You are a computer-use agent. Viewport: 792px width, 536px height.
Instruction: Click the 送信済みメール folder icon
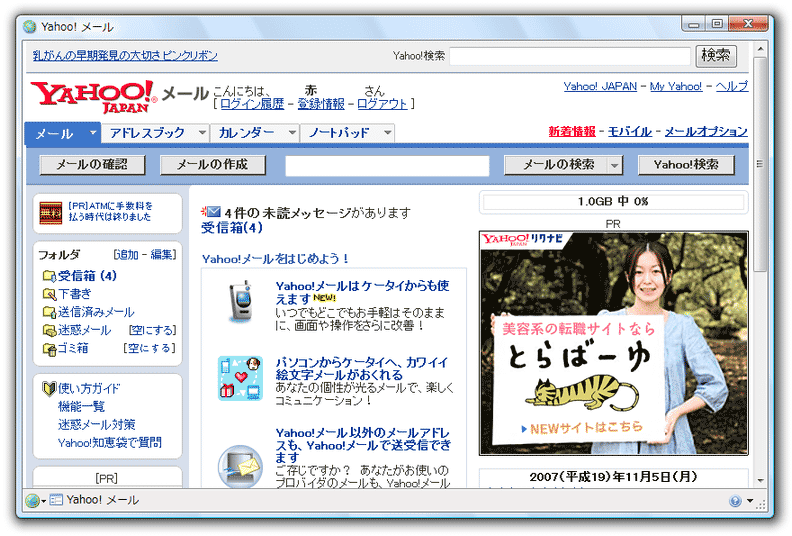pos(49,312)
